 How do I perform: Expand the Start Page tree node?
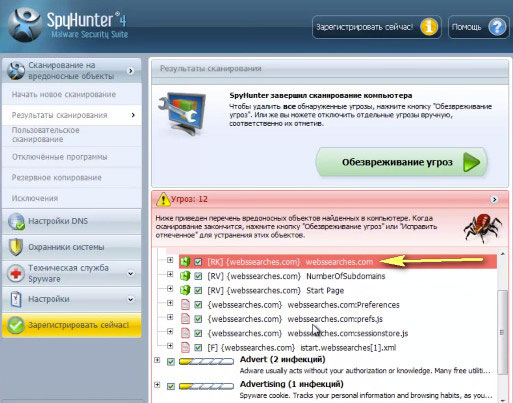pyautogui.click(x=170, y=288)
